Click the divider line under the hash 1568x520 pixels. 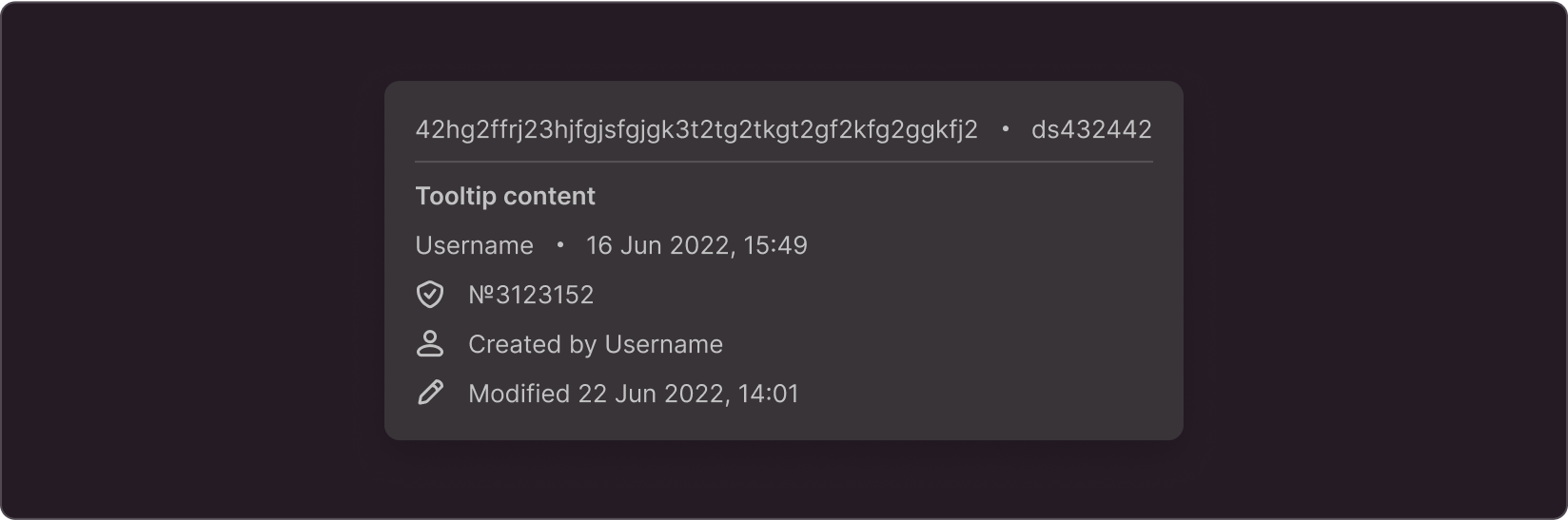[784, 163]
